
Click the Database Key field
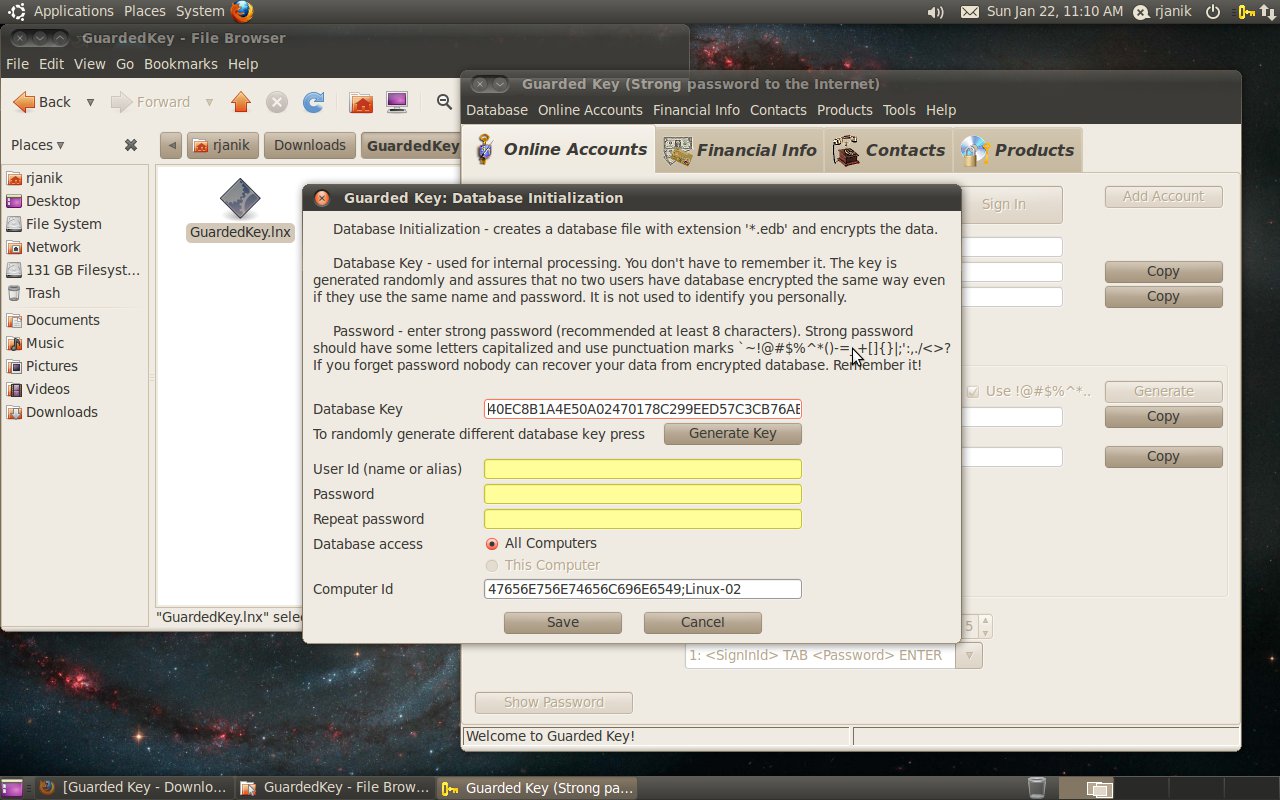(643, 409)
